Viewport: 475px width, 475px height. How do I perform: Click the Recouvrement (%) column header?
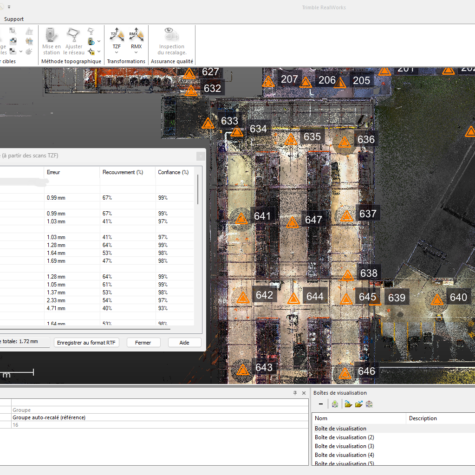pos(128,172)
